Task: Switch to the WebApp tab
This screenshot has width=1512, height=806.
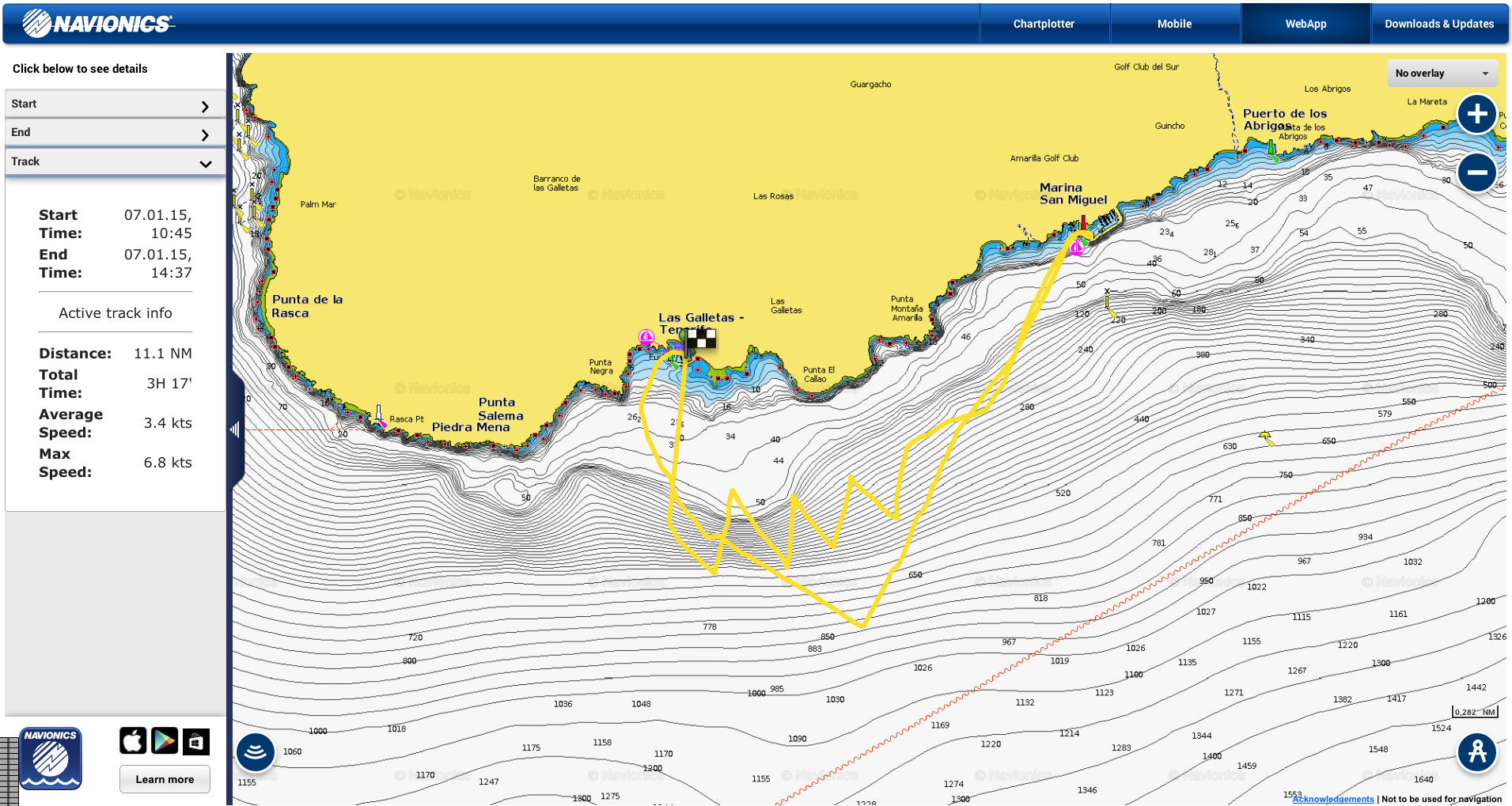Action: point(1305,24)
